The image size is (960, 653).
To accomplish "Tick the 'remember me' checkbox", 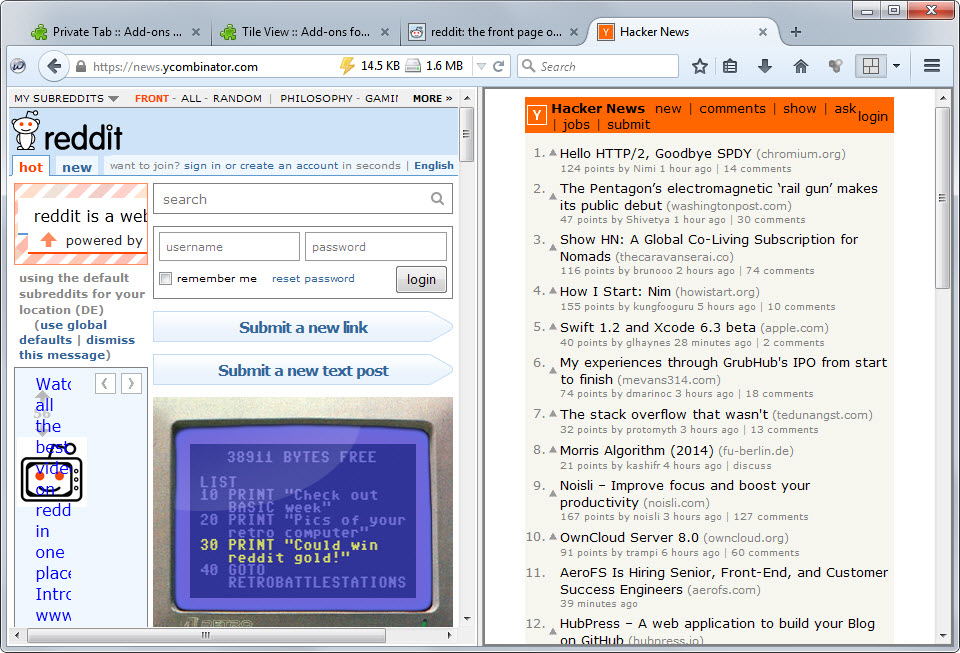I will pyautogui.click(x=166, y=278).
